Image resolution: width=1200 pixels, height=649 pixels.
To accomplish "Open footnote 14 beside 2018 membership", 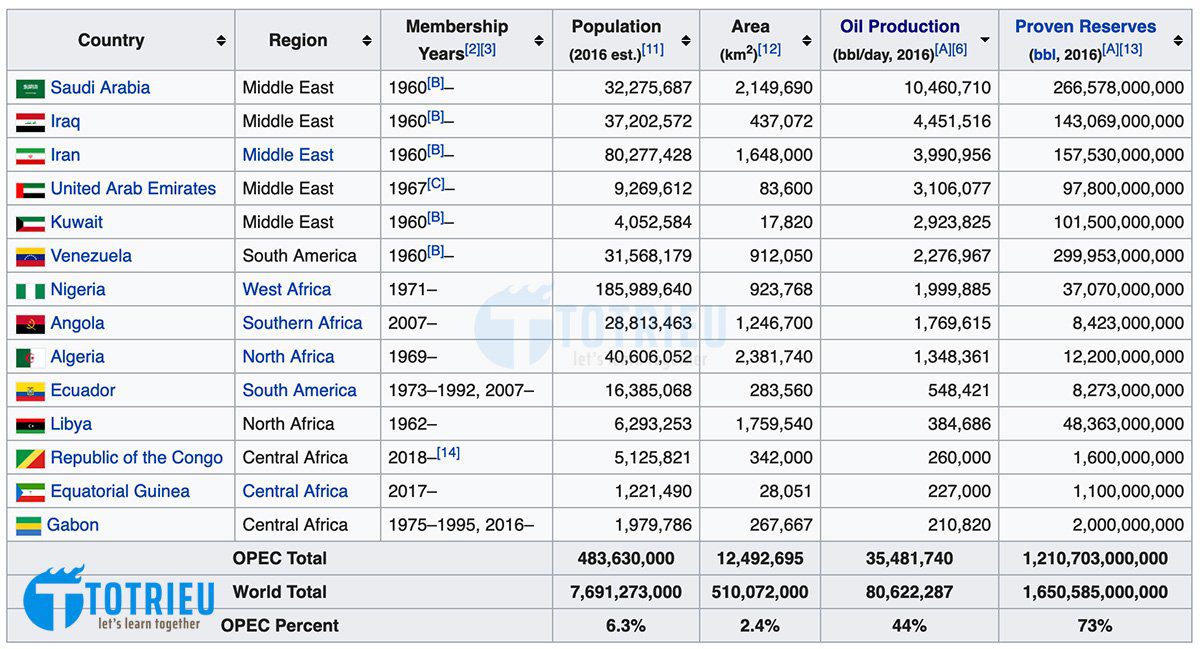I will point(448,453).
